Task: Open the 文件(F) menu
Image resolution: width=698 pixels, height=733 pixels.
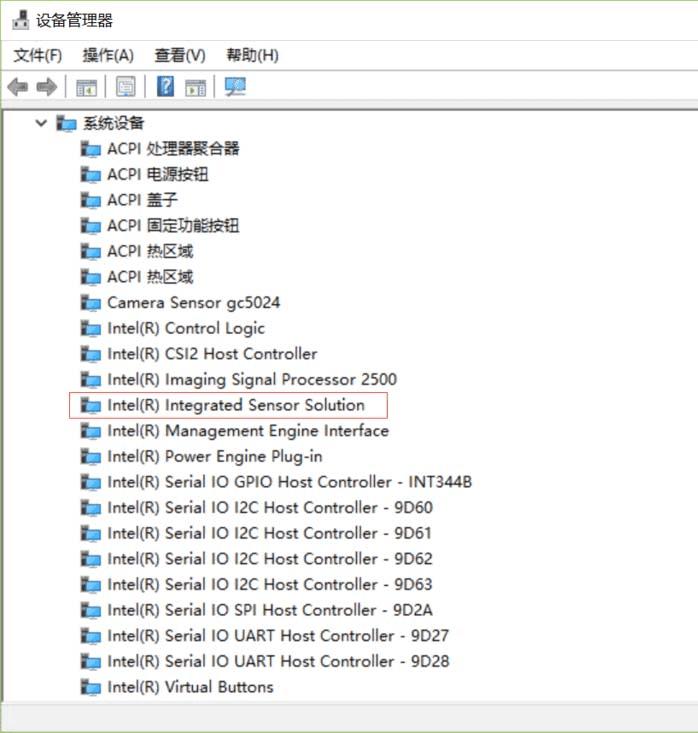Action: (38, 55)
